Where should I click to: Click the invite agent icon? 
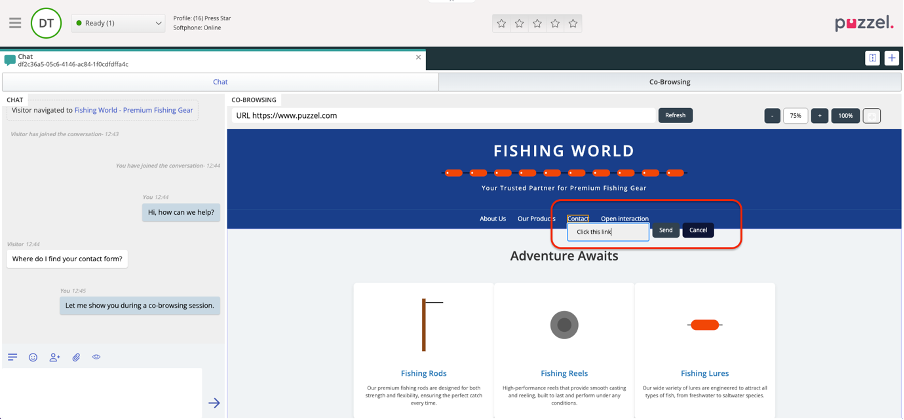pyautogui.click(x=54, y=357)
